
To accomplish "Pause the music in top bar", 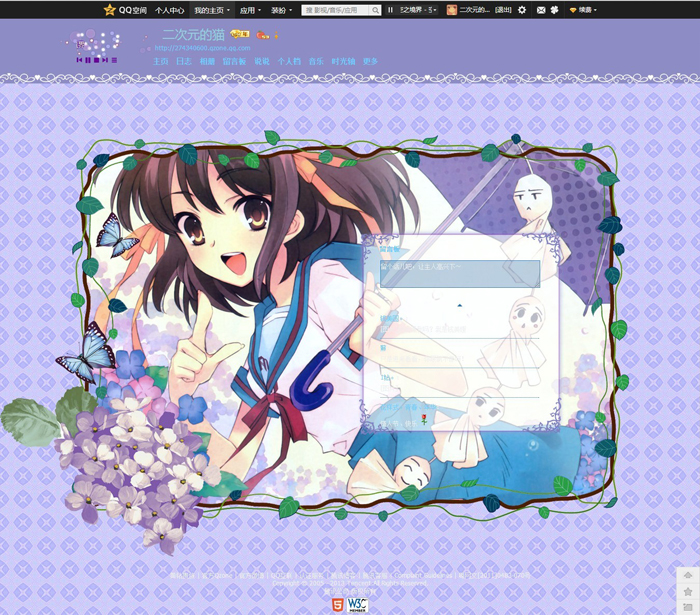I will coord(390,10).
